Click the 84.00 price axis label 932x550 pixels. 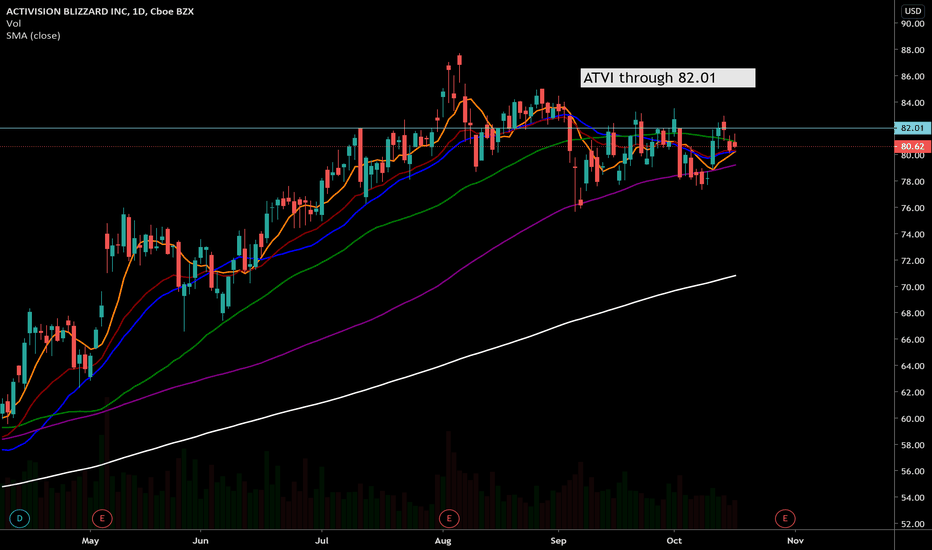912,103
